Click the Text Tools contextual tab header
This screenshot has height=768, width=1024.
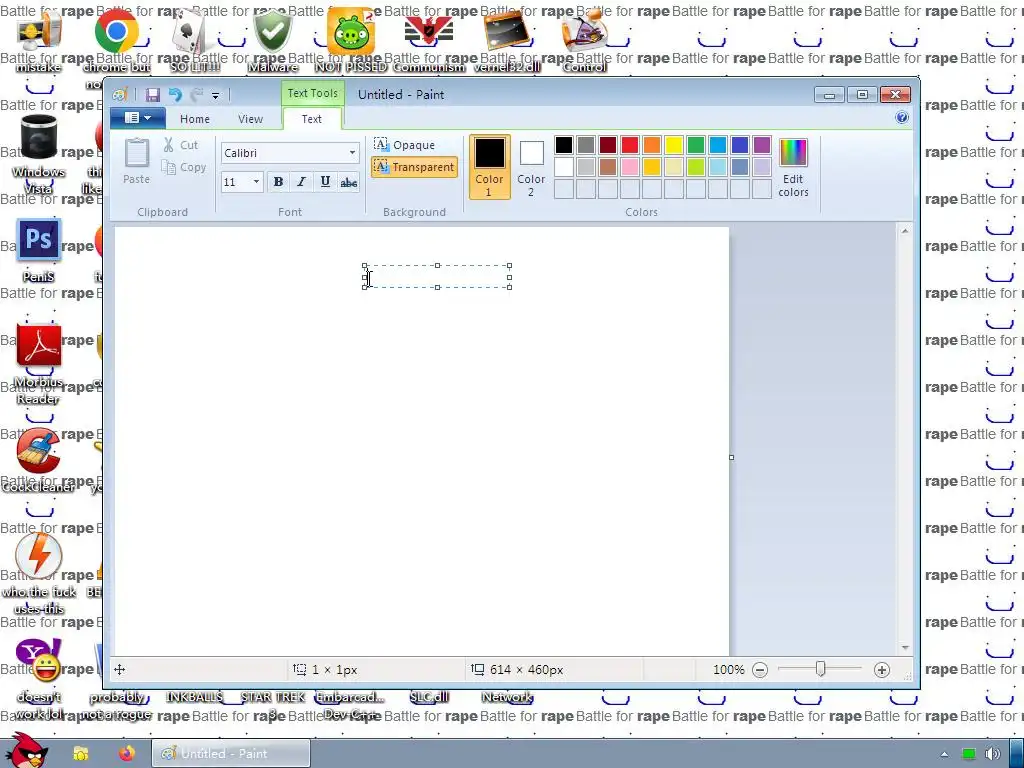[x=312, y=93]
